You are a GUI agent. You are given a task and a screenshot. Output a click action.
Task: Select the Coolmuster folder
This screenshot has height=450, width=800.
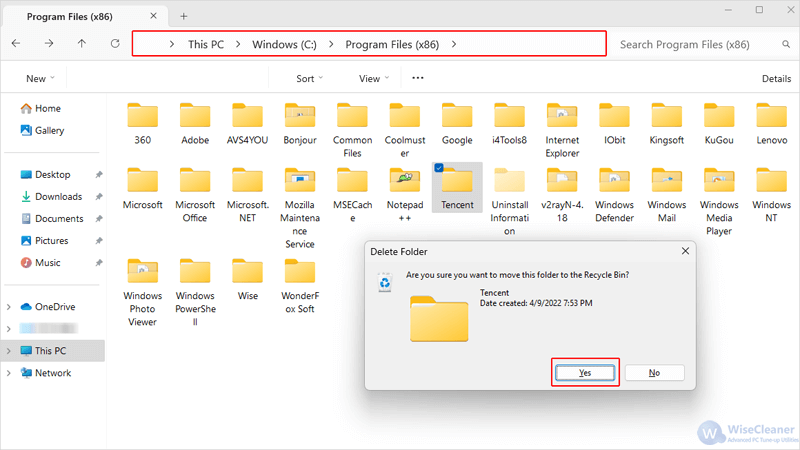pyautogui.click(x=405, y=131)
